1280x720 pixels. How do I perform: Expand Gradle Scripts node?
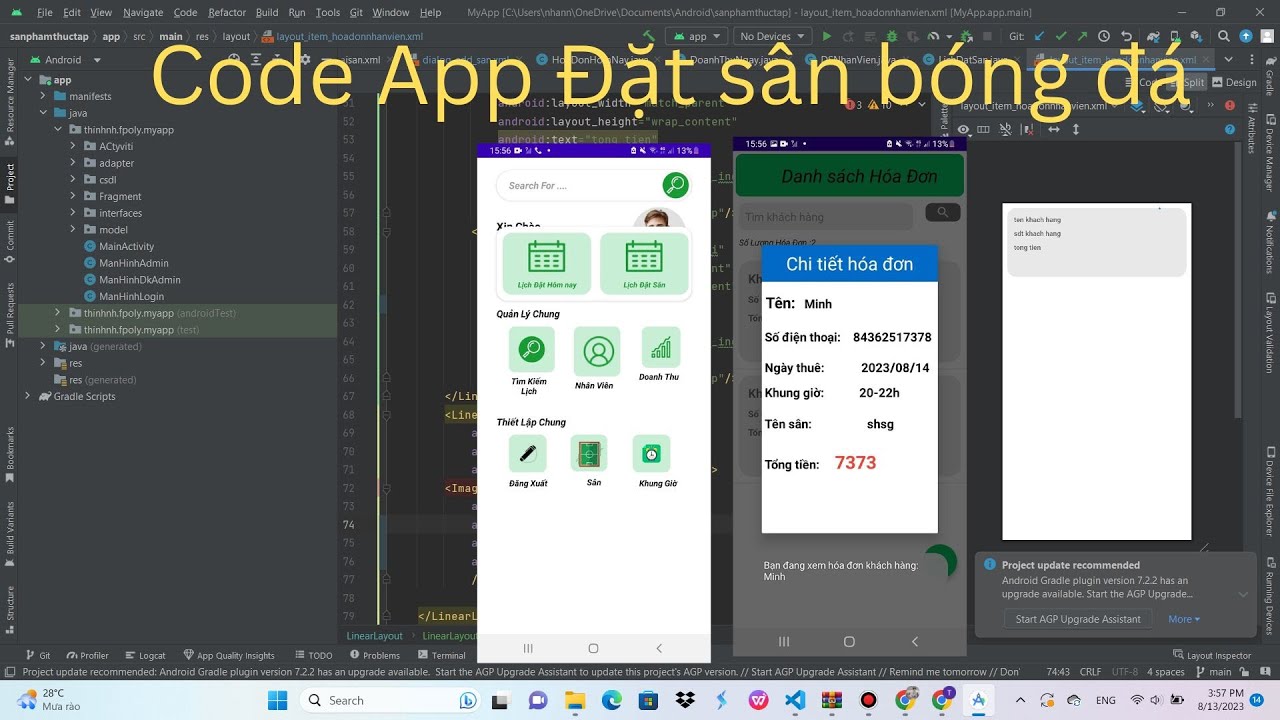click(28, 396)
